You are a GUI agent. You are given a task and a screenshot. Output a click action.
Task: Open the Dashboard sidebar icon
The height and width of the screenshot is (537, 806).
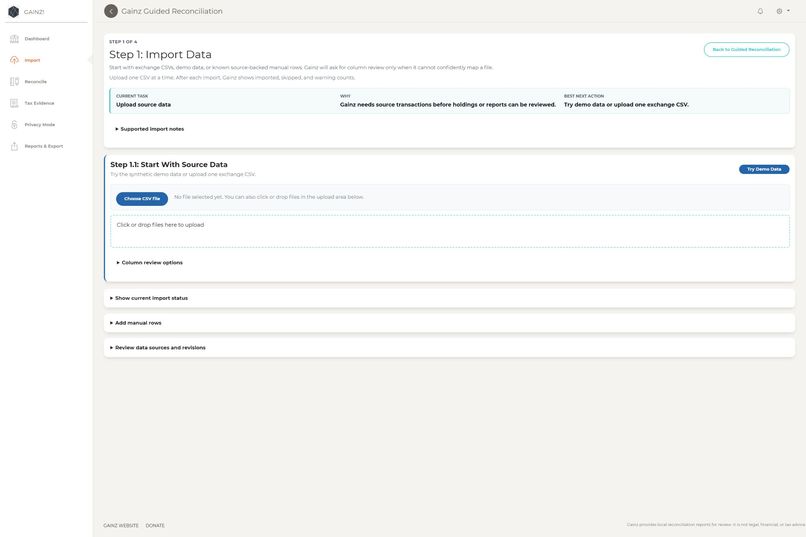(14, 39)
